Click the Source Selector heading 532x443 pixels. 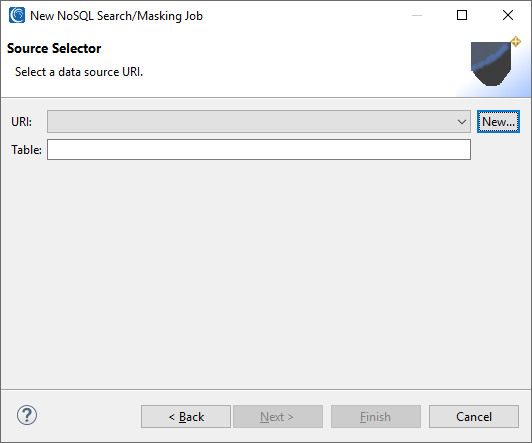54,49
